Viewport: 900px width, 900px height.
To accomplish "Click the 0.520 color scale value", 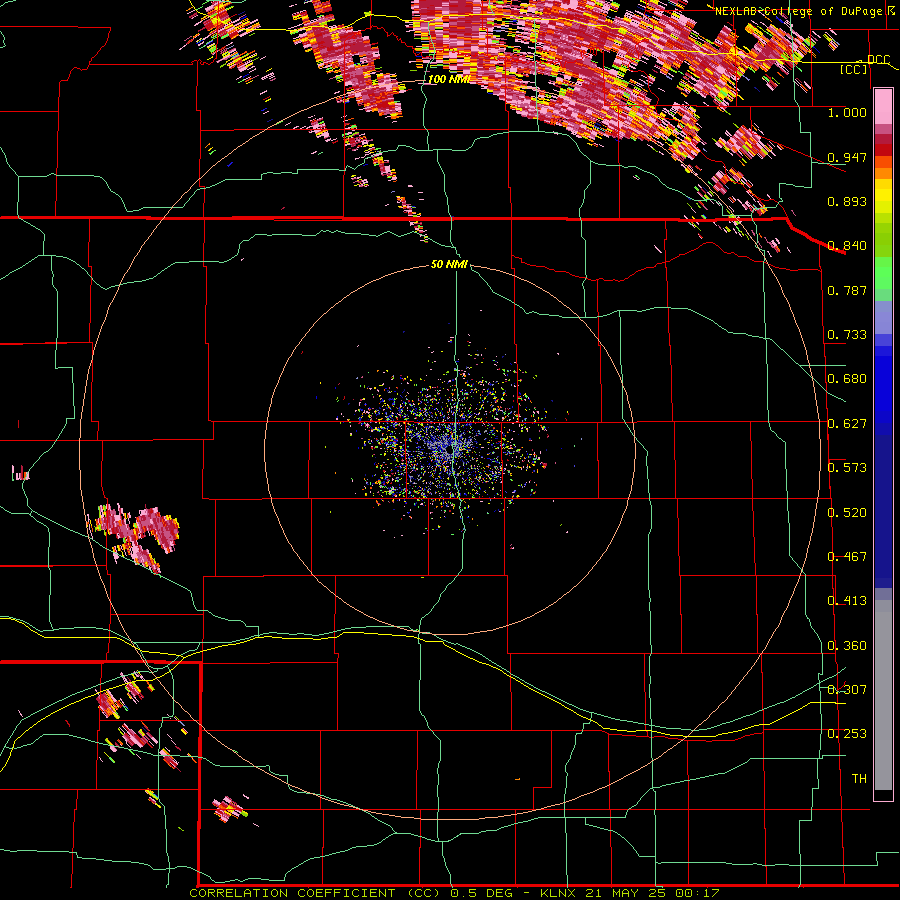I will [847, 513].
